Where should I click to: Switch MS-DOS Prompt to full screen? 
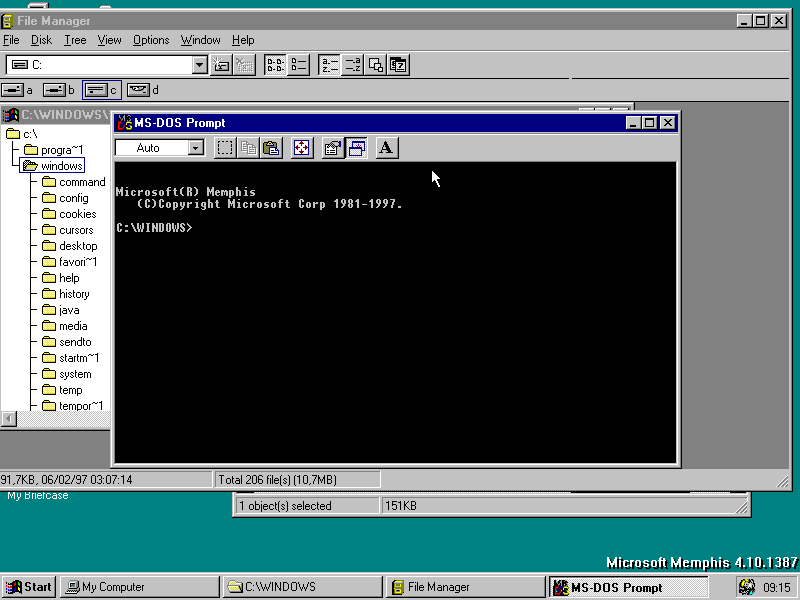[x=301, y=148]
